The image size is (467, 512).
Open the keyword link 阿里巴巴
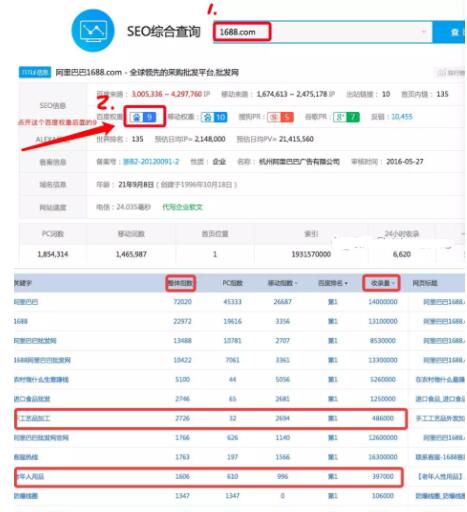[x=26, y=302]
